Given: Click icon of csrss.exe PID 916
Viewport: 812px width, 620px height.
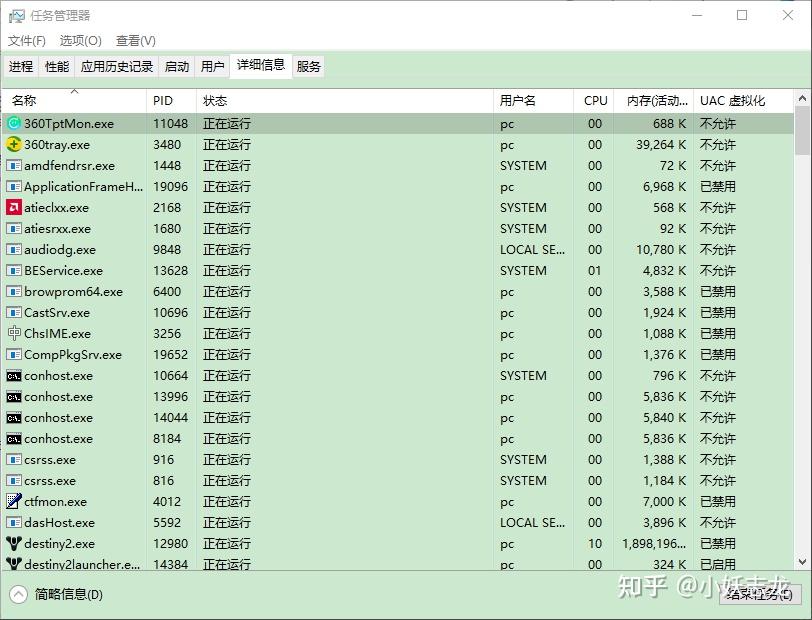Looking at the screenshot, I should click(x=14, y=459).
